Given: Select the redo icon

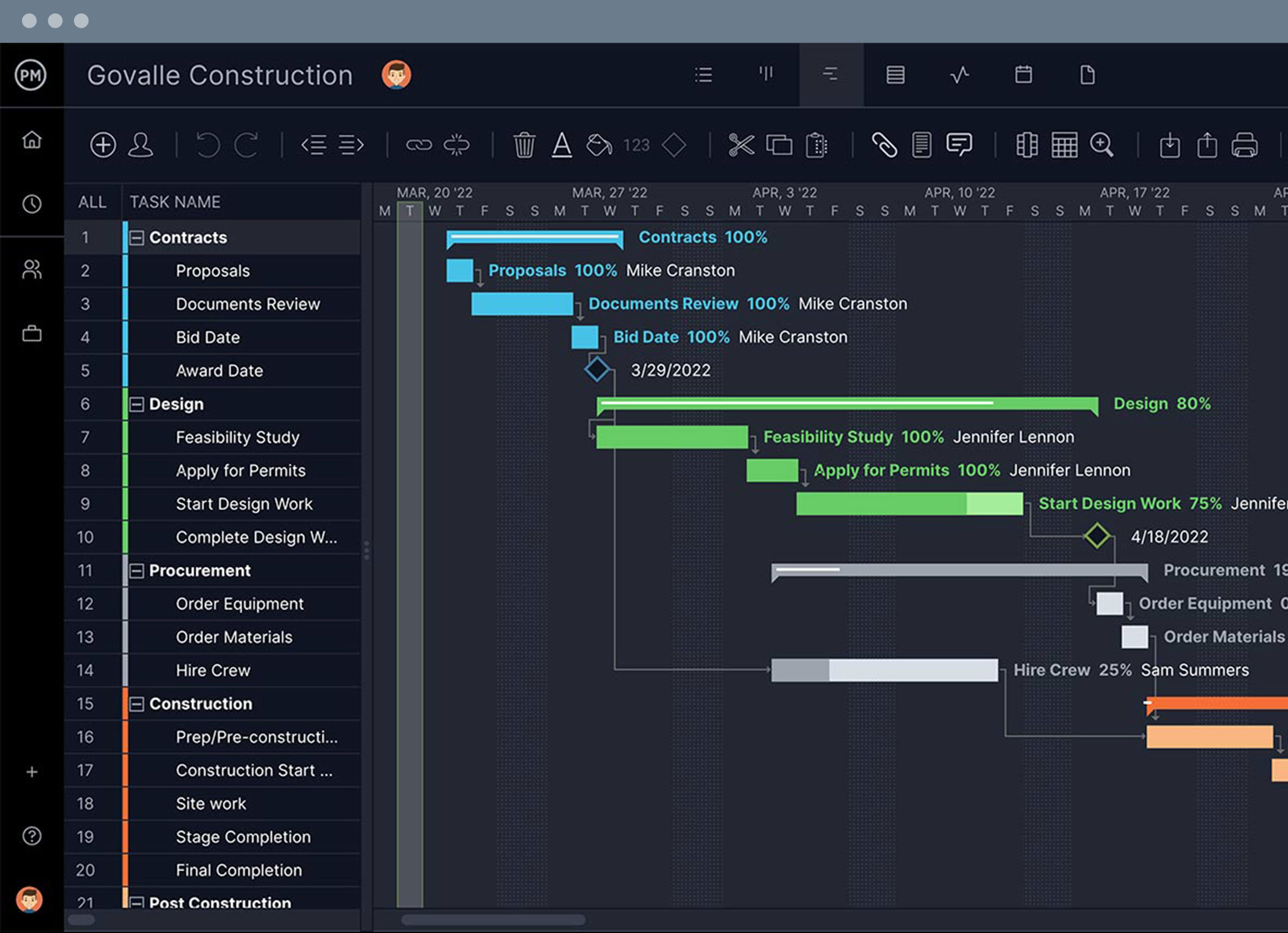Looking at the screenshot, I should (248, 145).
